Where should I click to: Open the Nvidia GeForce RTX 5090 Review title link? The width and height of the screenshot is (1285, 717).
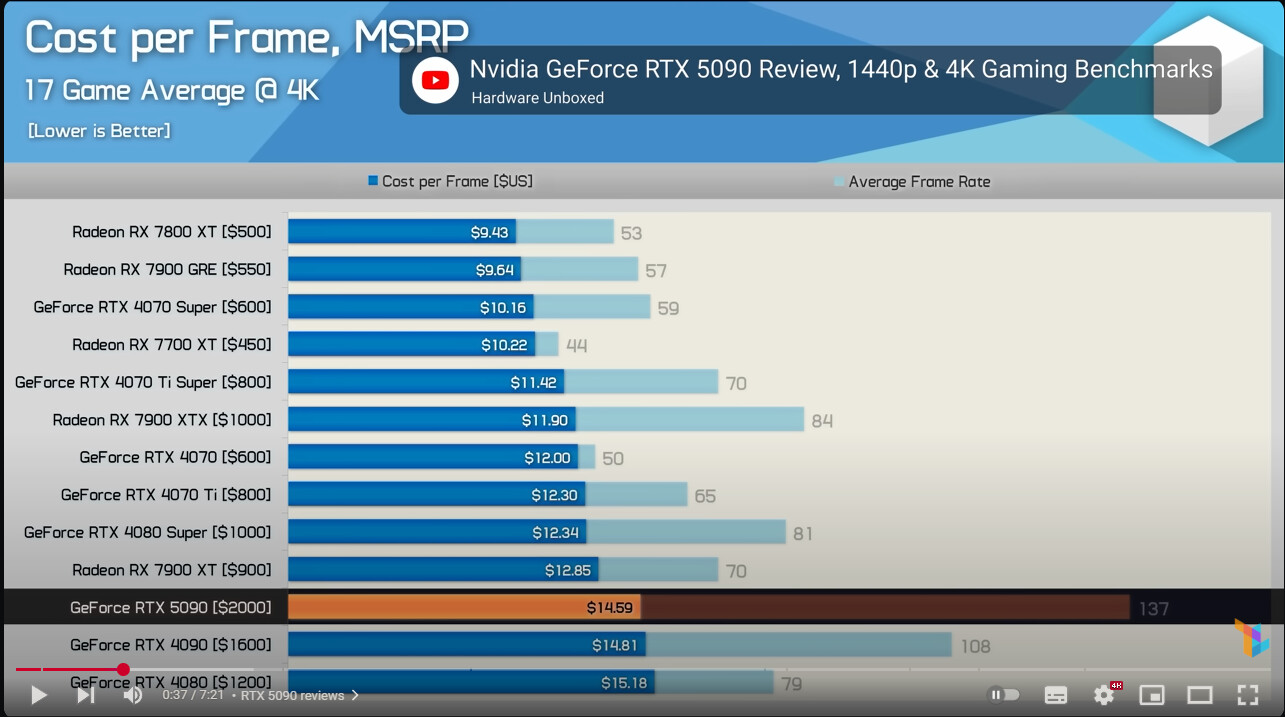pyautogui.click(x=840, y=69)
